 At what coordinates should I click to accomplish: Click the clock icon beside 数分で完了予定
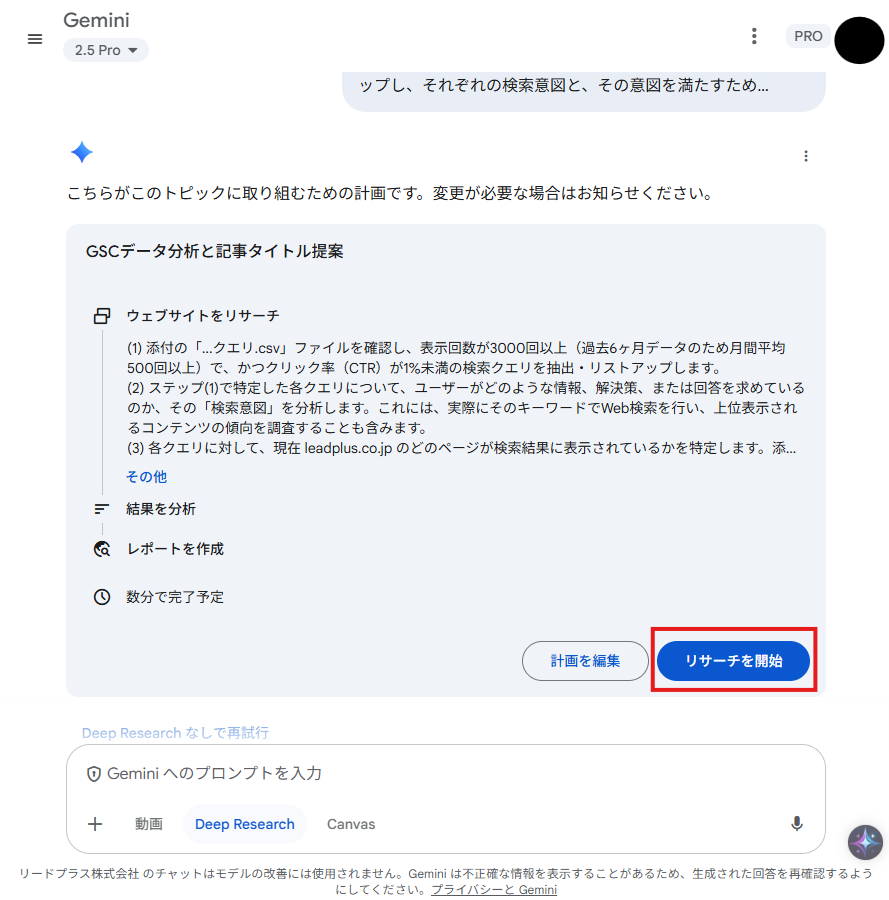click(x=102, y=597)
